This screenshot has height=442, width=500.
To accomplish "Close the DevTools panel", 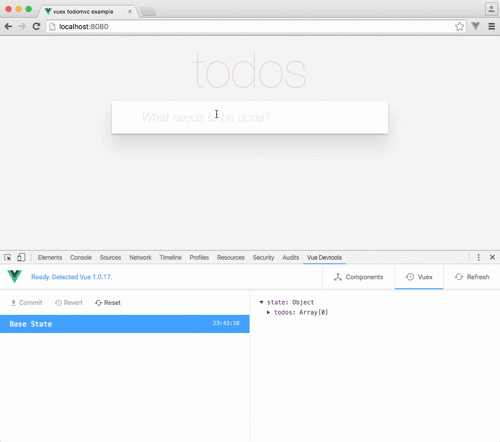I will (492, 257).
